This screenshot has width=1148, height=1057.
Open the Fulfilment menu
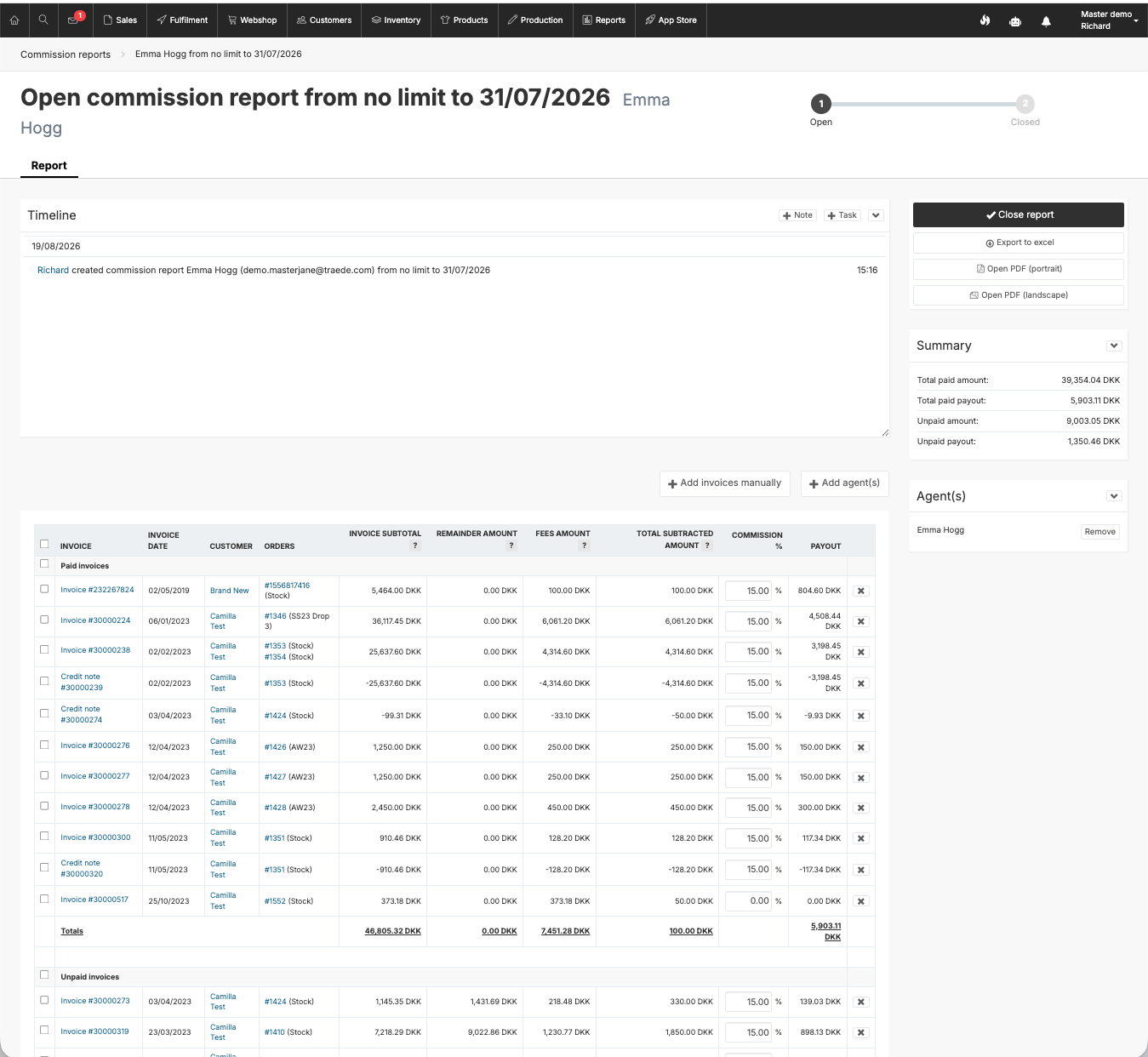(x=182, y=20)
